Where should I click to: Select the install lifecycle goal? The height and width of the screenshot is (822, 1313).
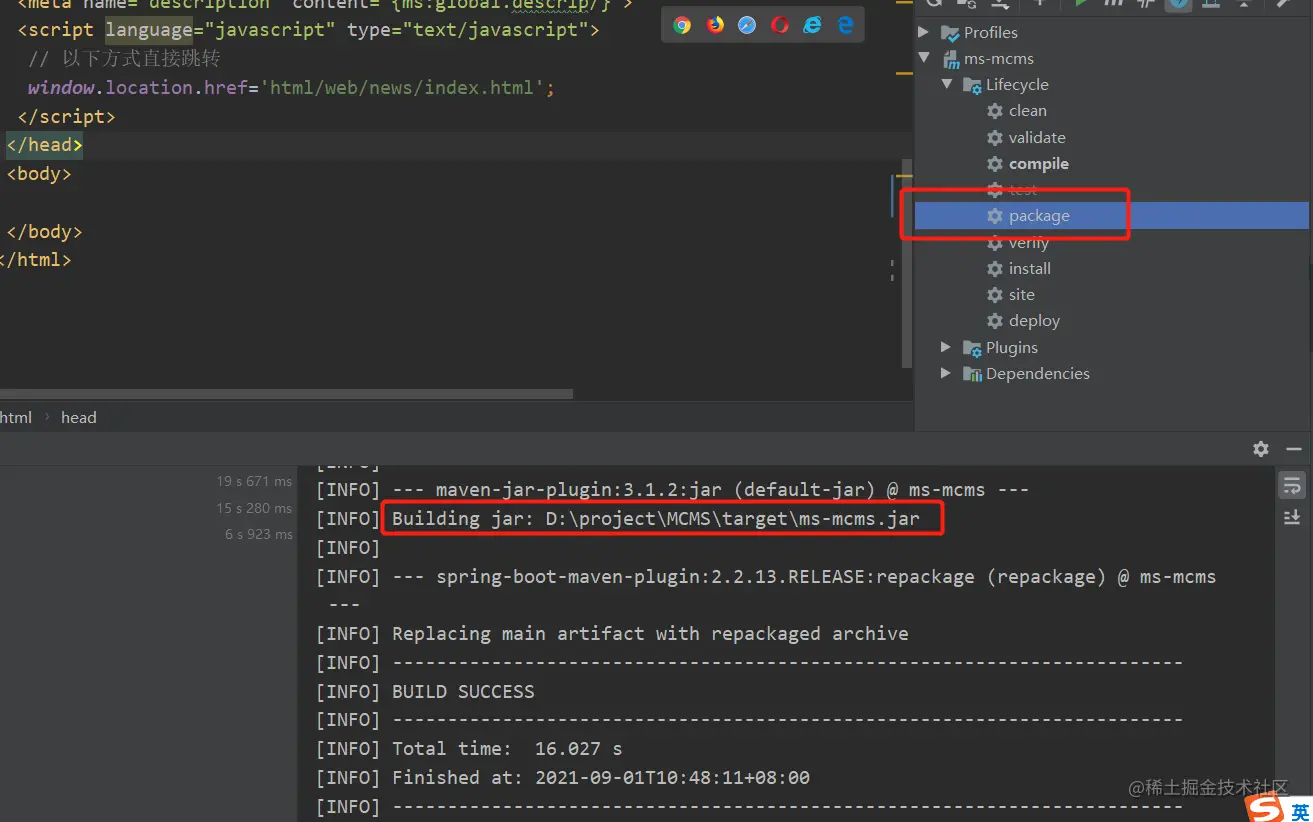tap(1019, 269)
